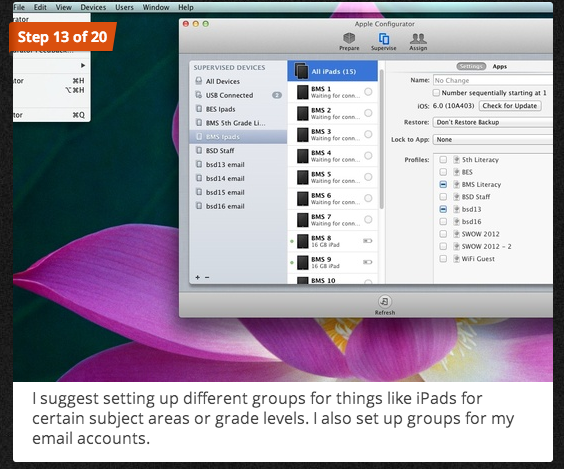This screenshot has width=564, height=469.
Task: Check the WiFi Guest profile checkbox
Action: (x=443, y=259)
